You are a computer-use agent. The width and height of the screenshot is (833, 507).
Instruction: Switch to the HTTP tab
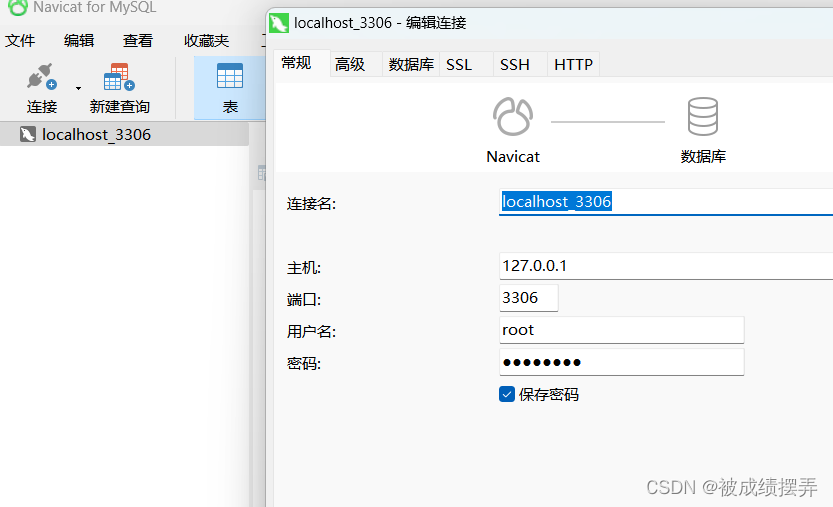pos(573,64)
